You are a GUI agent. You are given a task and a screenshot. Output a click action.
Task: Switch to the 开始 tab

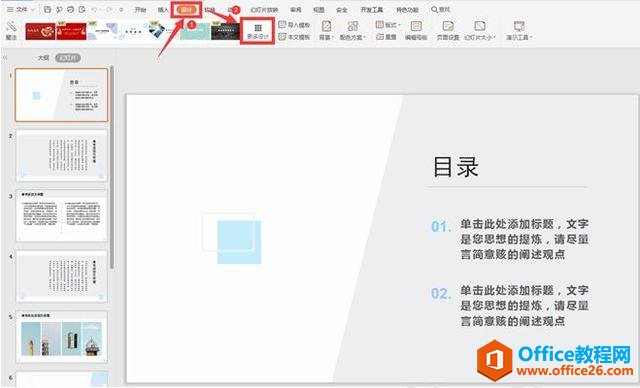point(140,9)
